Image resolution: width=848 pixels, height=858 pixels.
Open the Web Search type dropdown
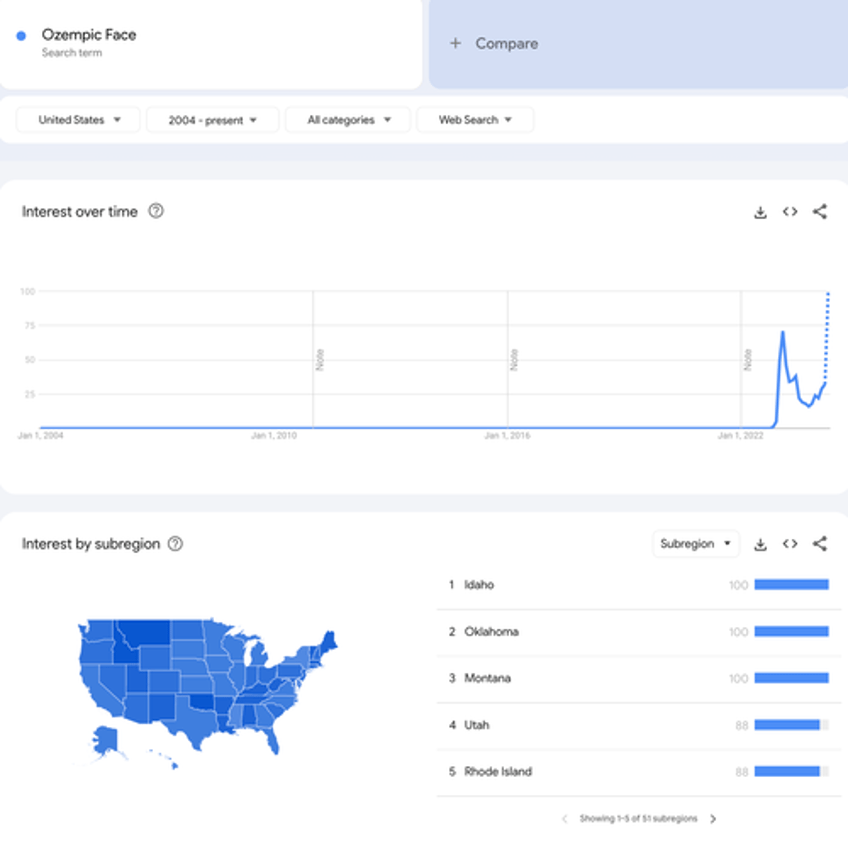point(475,120)
